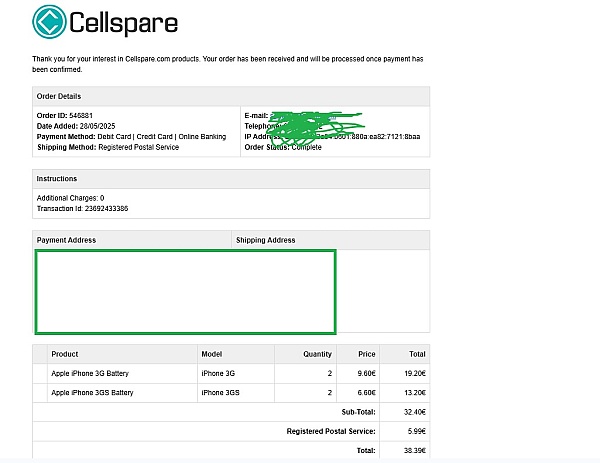This screenshot has height=463, width=600.
Task: Open the Apple iPhone 3GS Battery product
Action: (93, 392)
